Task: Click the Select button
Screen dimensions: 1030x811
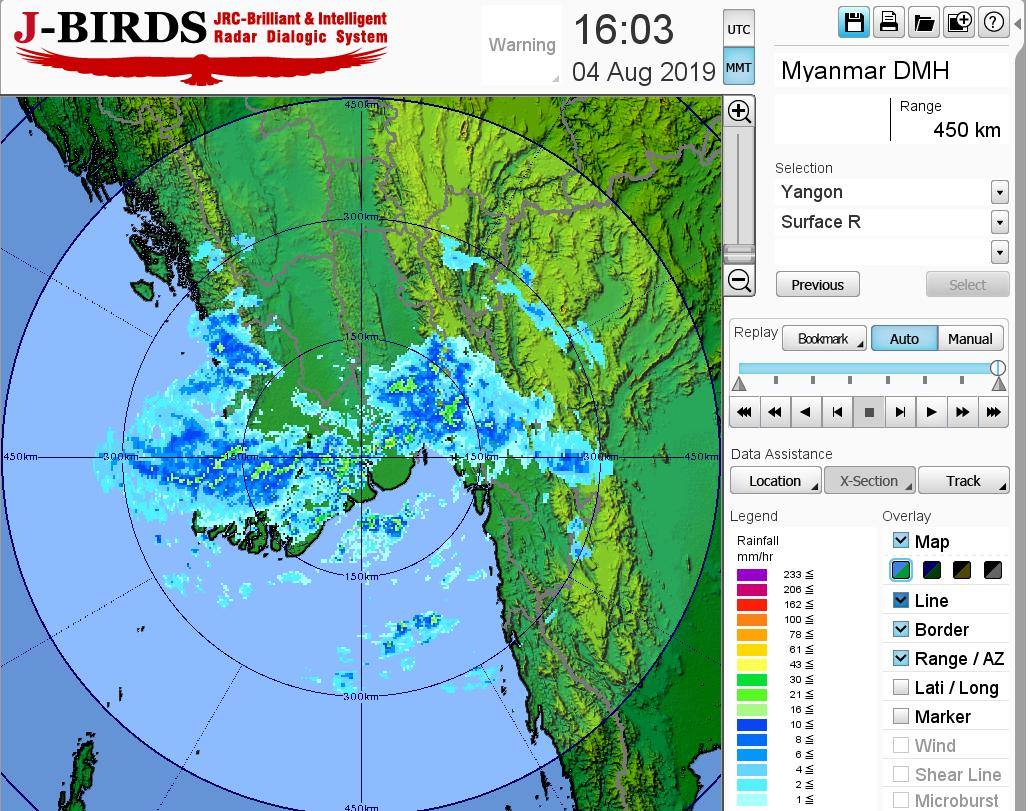Action: tap(968, 284)
